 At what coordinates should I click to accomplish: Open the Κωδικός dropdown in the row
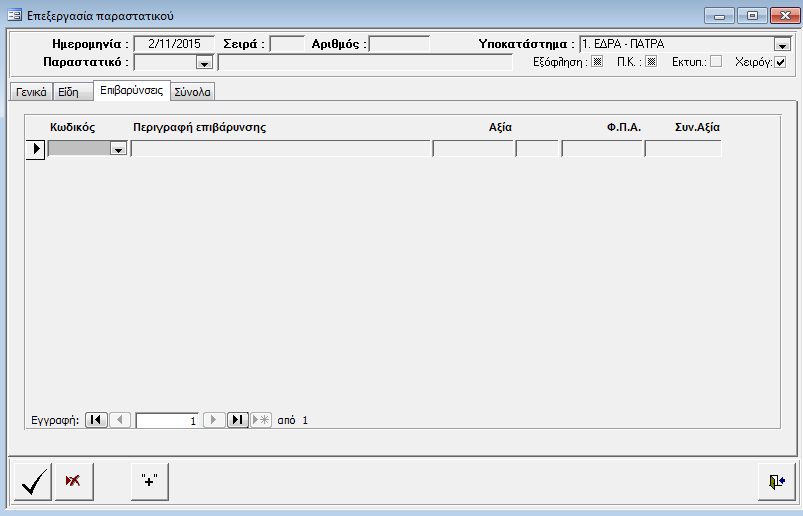pos(119,149)
